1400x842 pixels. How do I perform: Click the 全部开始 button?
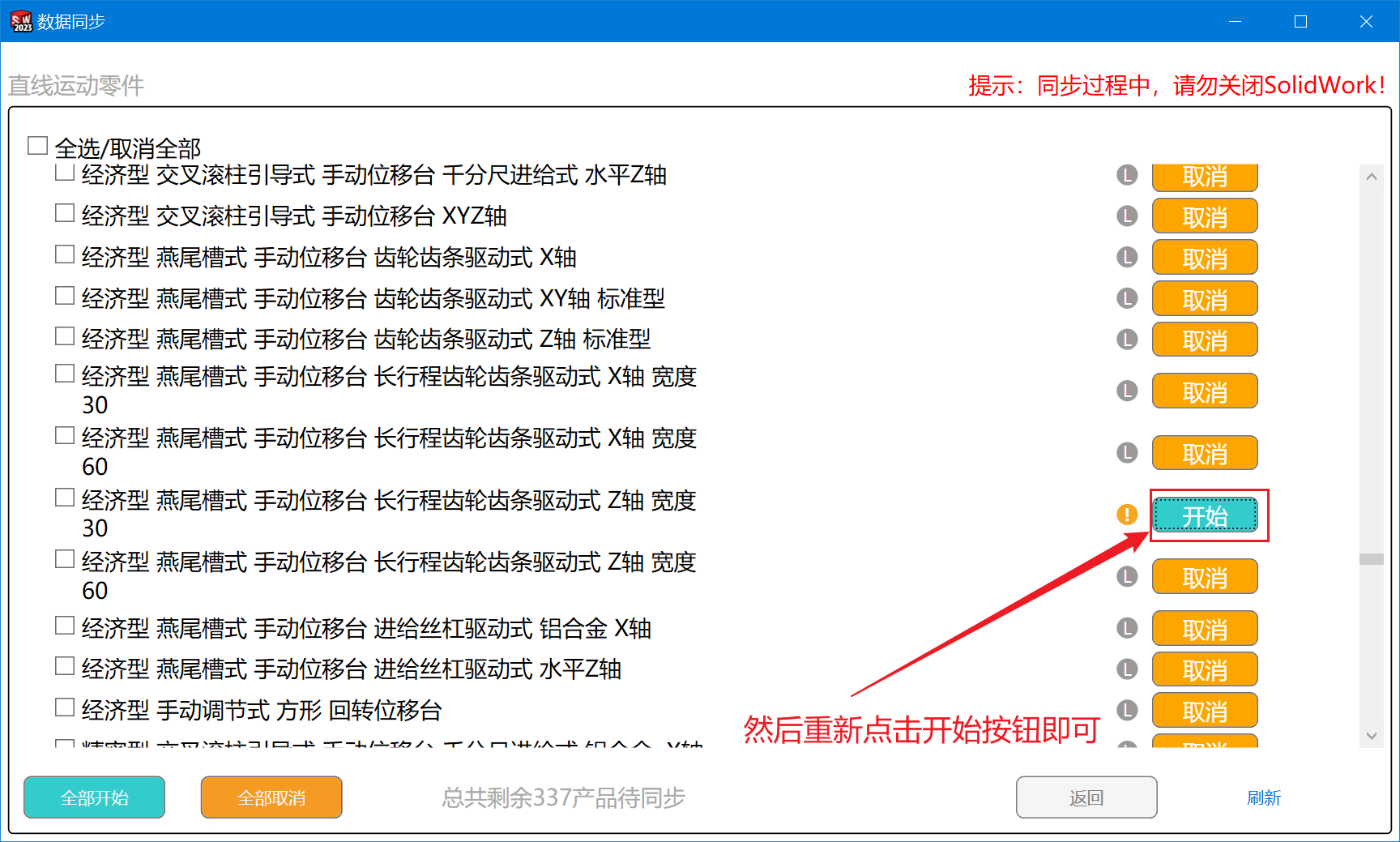pyautogui.click(x=94, y=797)
